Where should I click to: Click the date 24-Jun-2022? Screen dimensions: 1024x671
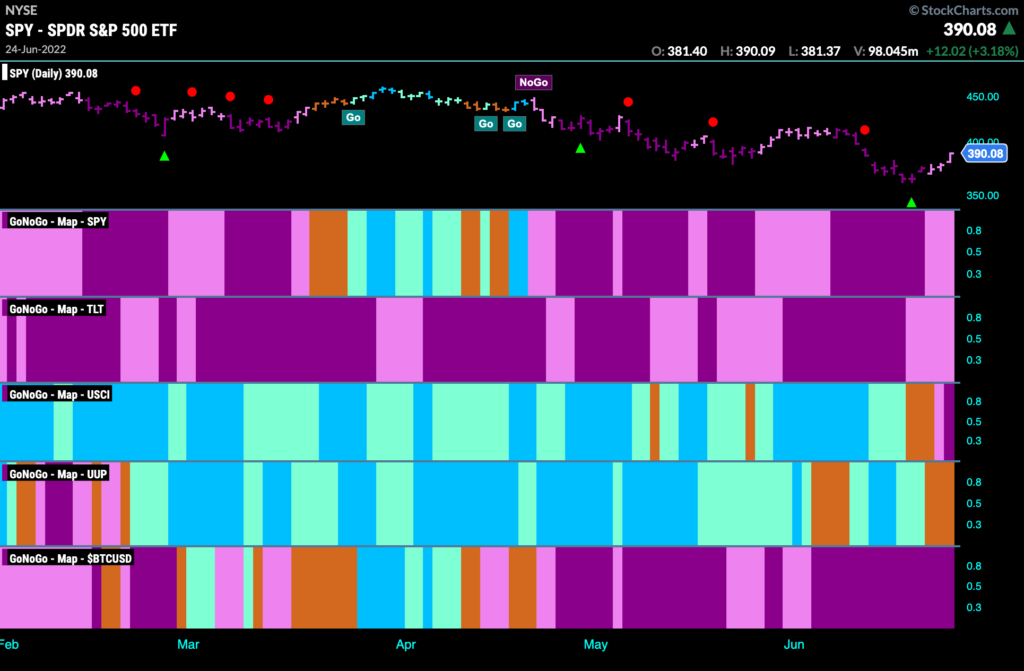(x=36, y=50)
